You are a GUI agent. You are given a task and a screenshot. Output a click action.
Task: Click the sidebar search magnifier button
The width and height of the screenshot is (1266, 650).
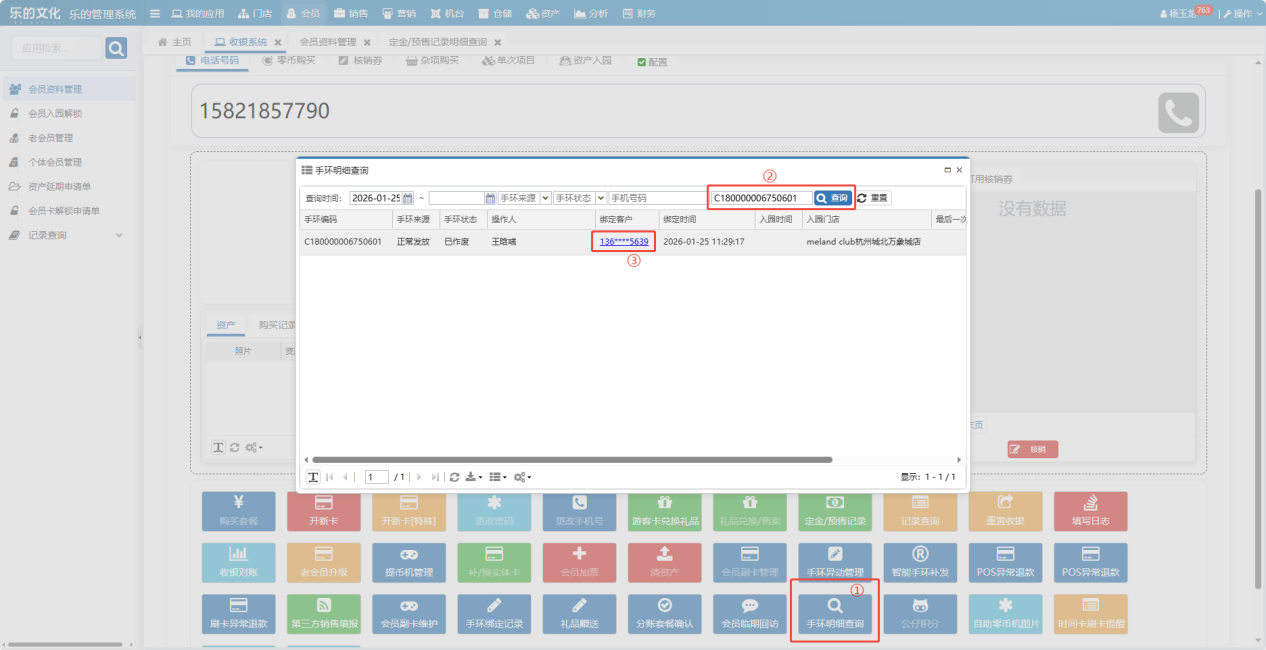[x=116, y=48]
